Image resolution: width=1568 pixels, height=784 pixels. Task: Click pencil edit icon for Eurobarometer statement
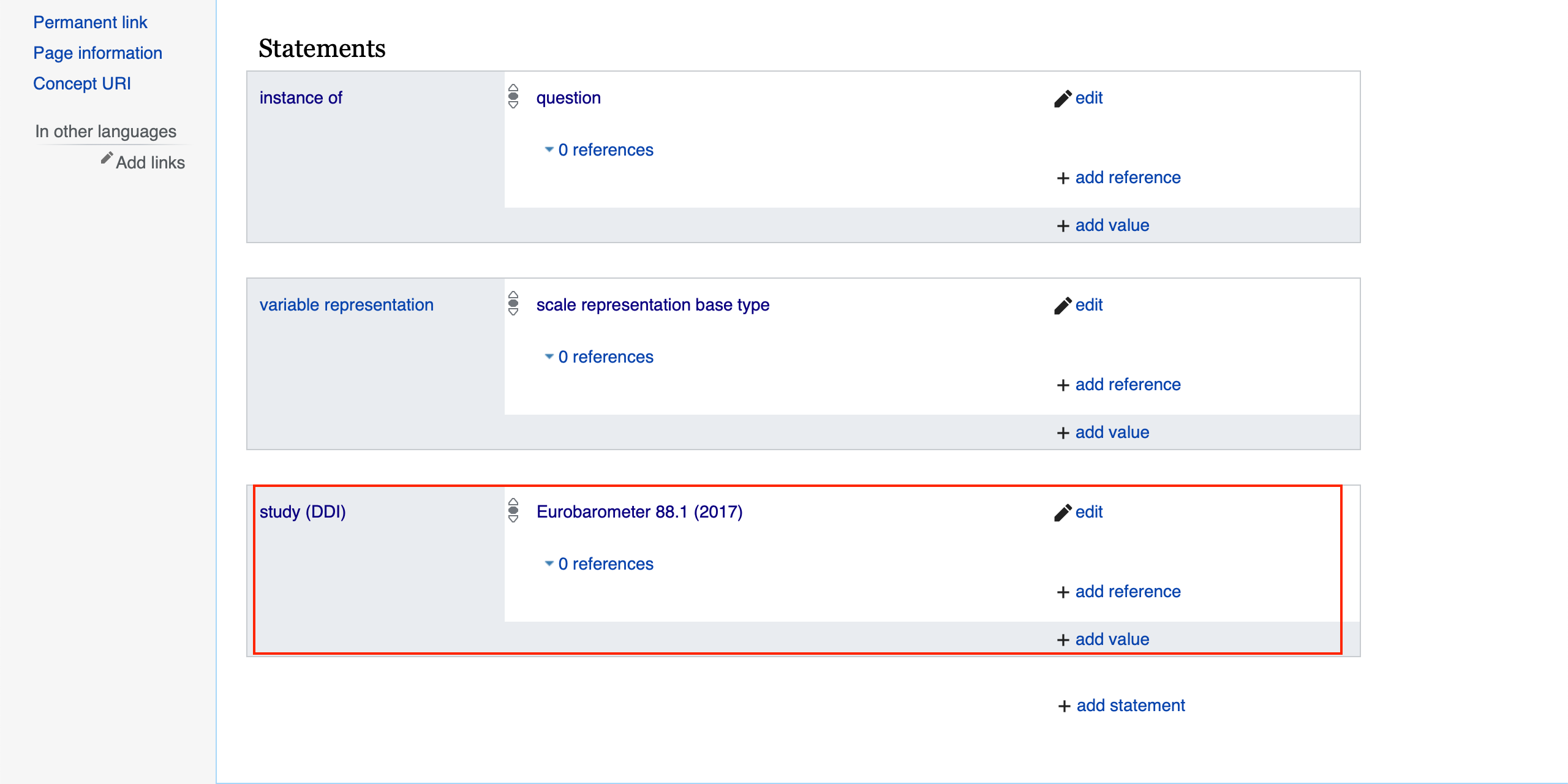pyautogui.click(x=1063, y=513)
